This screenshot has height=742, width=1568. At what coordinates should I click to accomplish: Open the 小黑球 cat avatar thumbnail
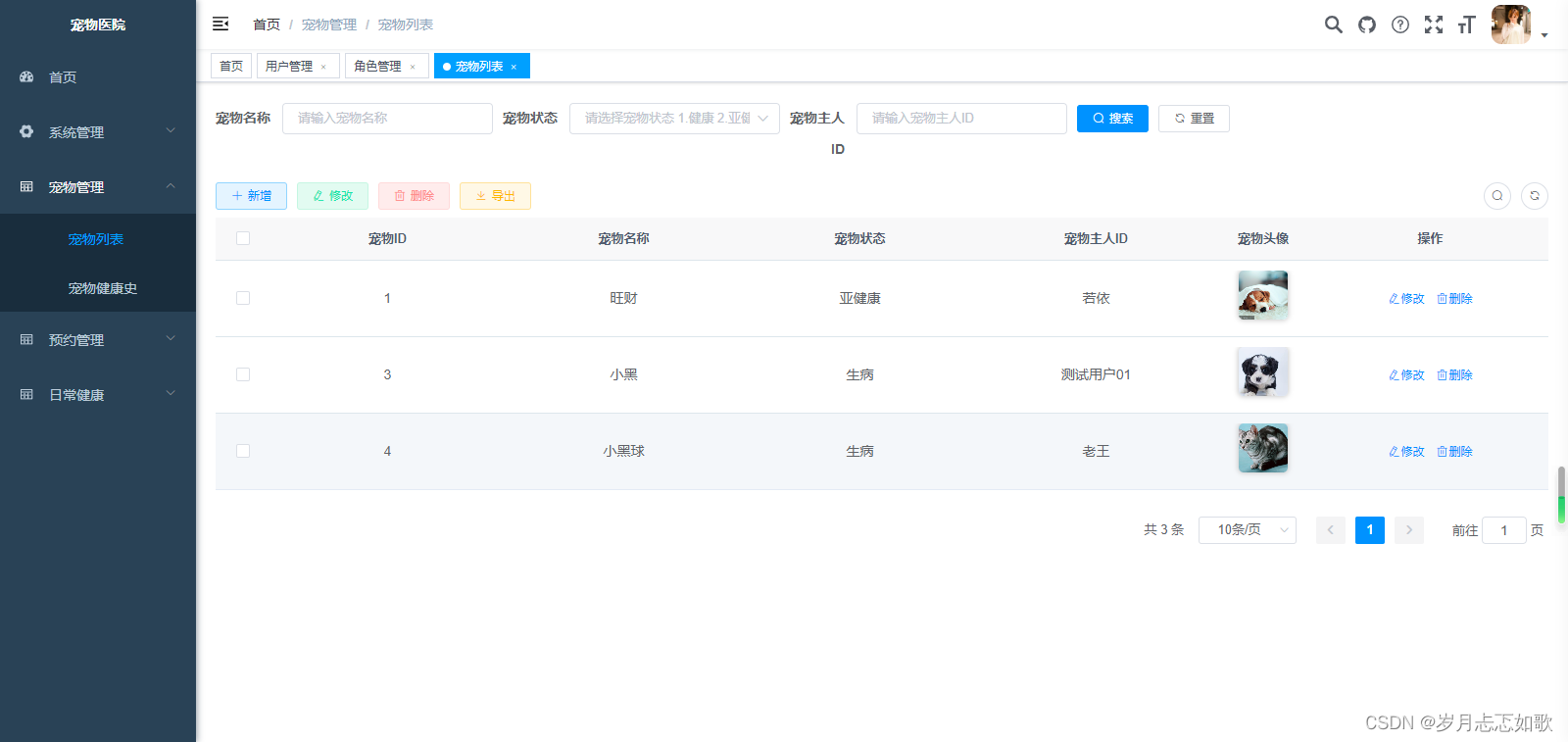[1263, 448]
